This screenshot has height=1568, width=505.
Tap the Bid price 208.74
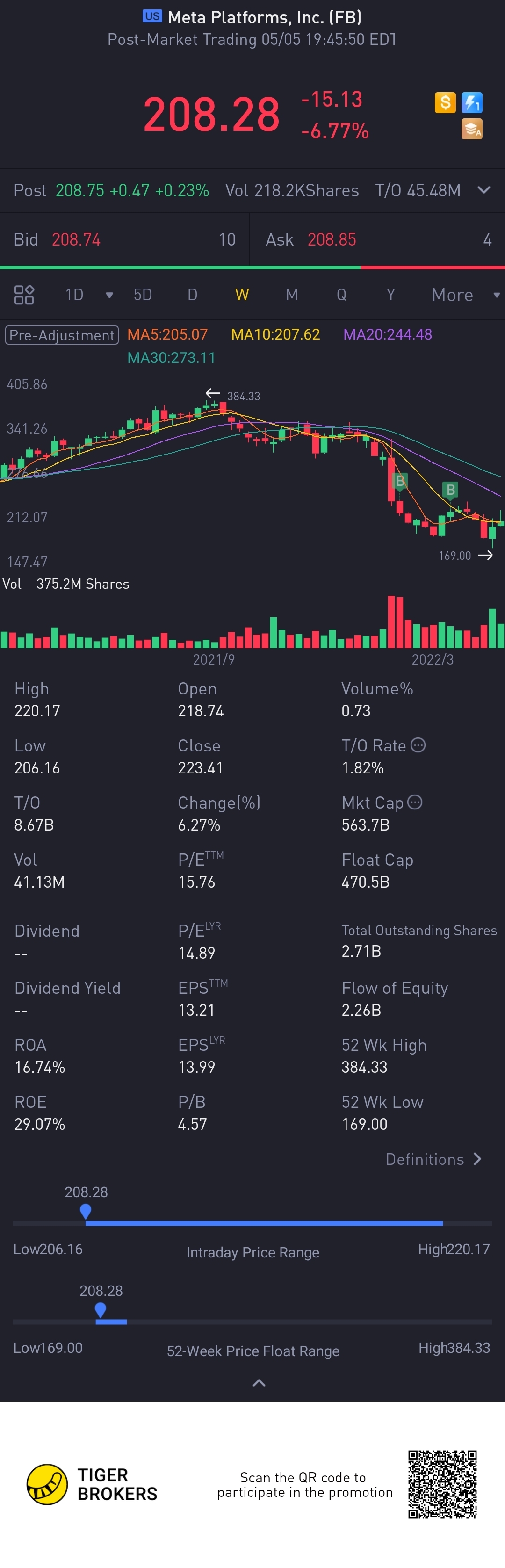click(76, 240)
